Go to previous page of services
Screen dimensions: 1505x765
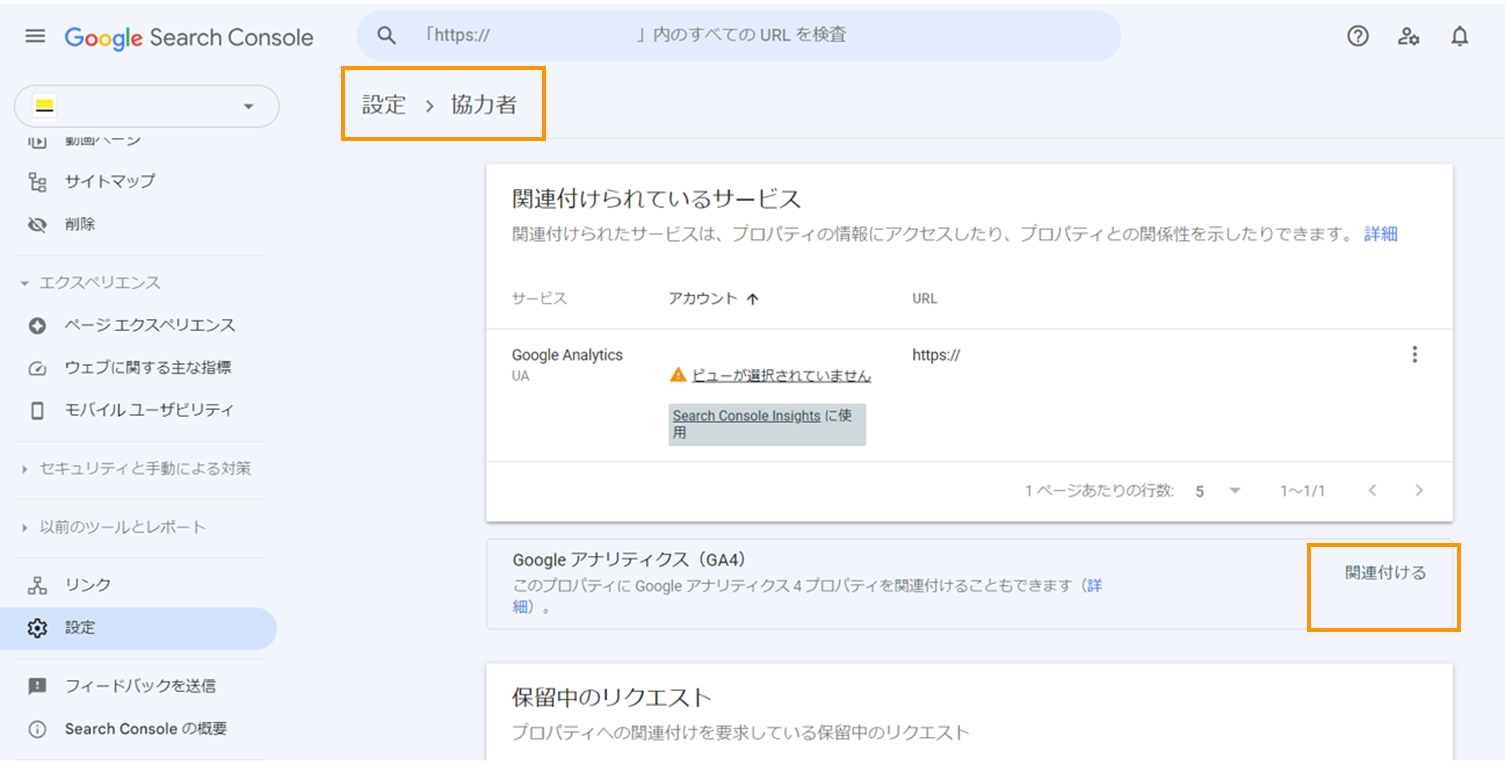[1372, 490]
